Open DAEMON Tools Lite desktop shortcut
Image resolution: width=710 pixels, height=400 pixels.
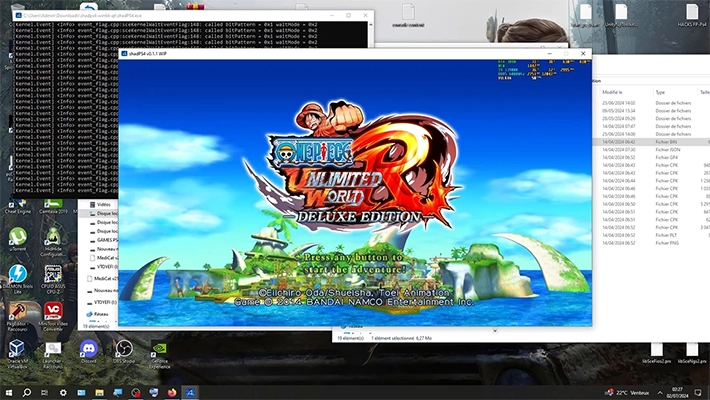[x=18, y=278]
